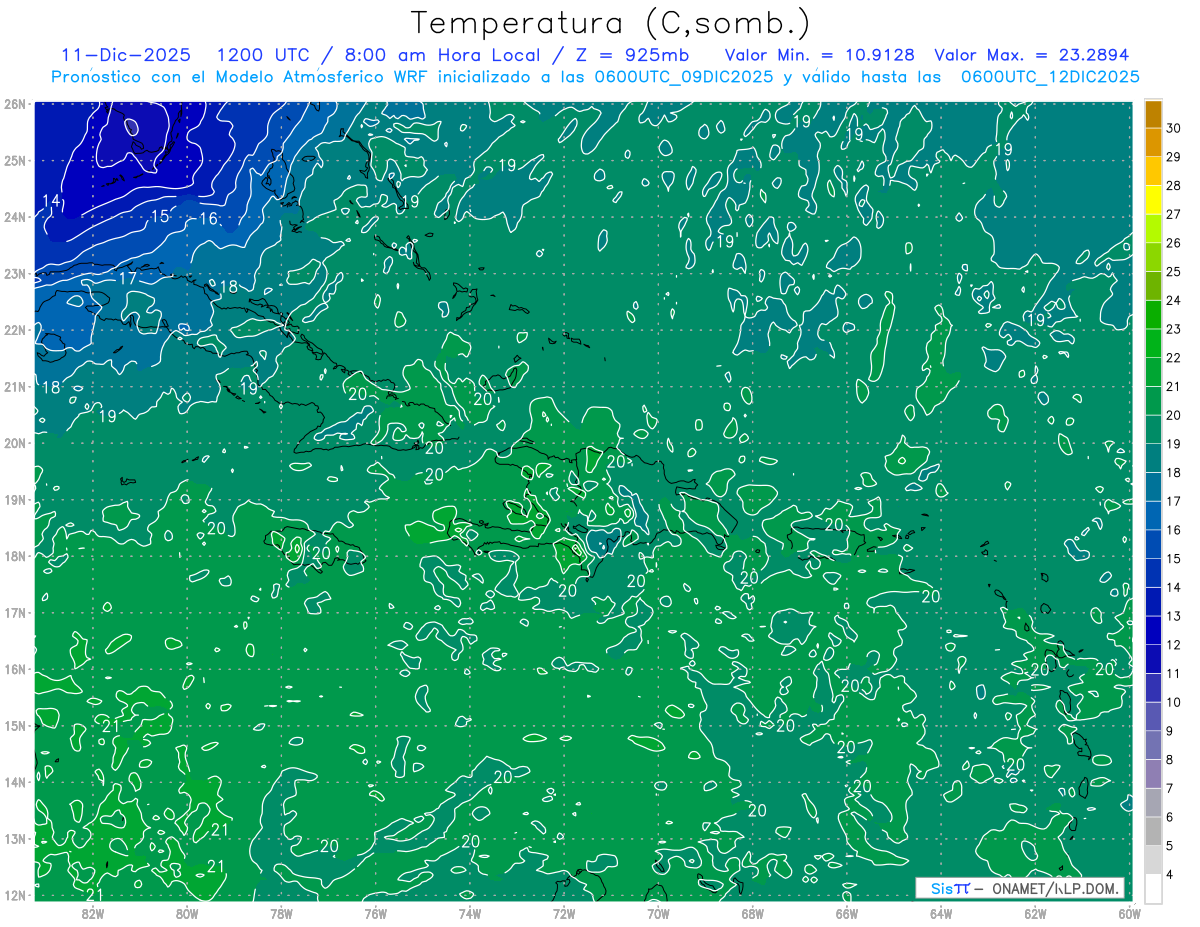The height and width of the screenshot is (927, 1200).
Task: Click the 15N latitude axis label
Action: pos(15,725)
